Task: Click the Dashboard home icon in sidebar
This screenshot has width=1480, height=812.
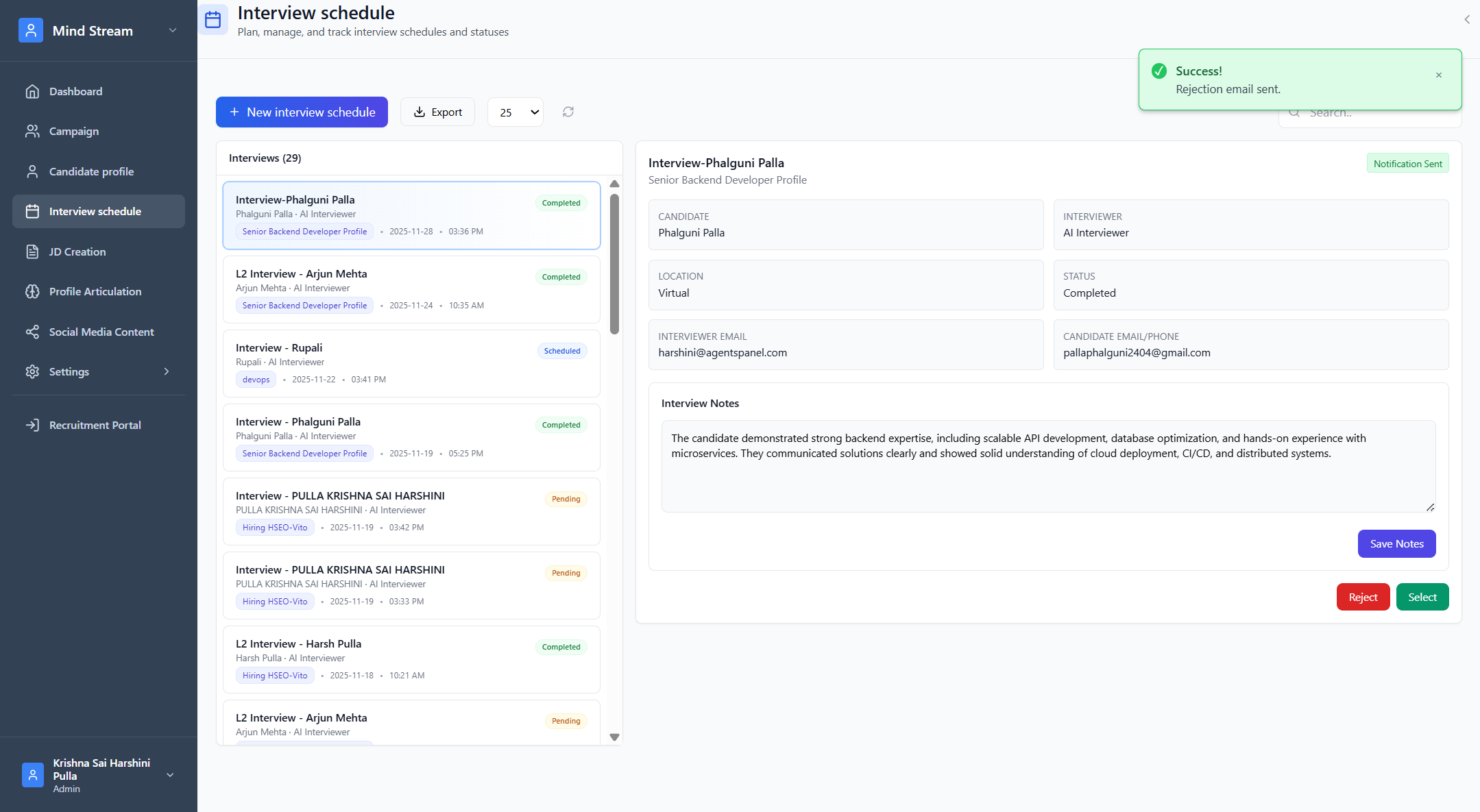Action: click(32, 91)
